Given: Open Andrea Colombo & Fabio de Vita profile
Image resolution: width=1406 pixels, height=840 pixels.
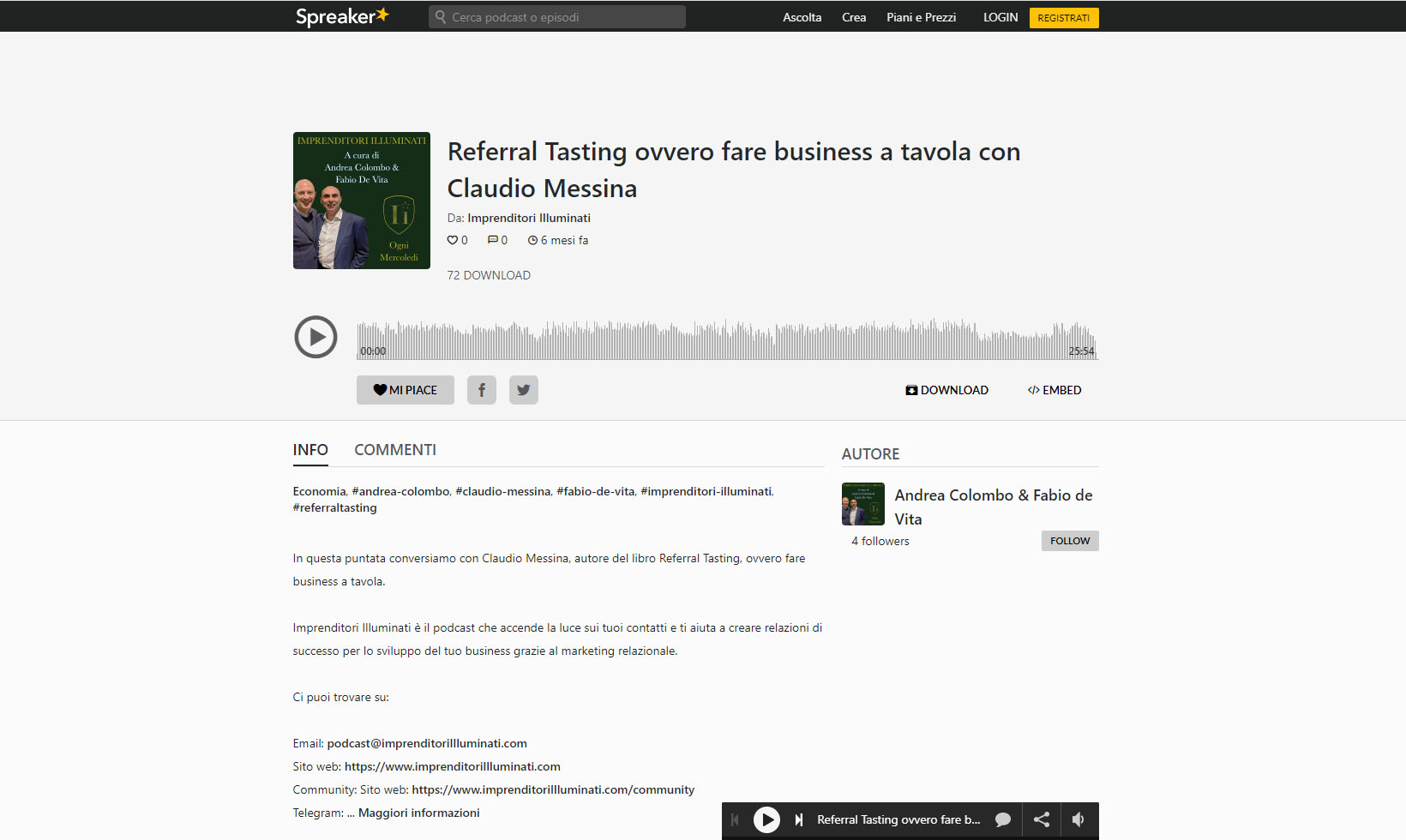Looking at the screenshot, I should 994,507.
